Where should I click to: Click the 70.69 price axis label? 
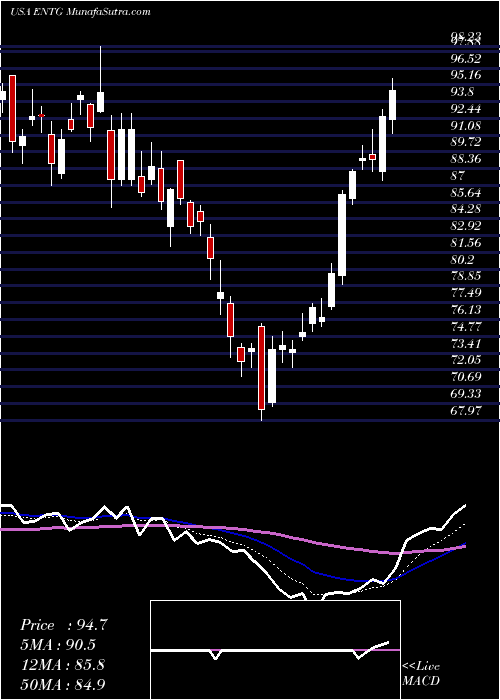467,377
